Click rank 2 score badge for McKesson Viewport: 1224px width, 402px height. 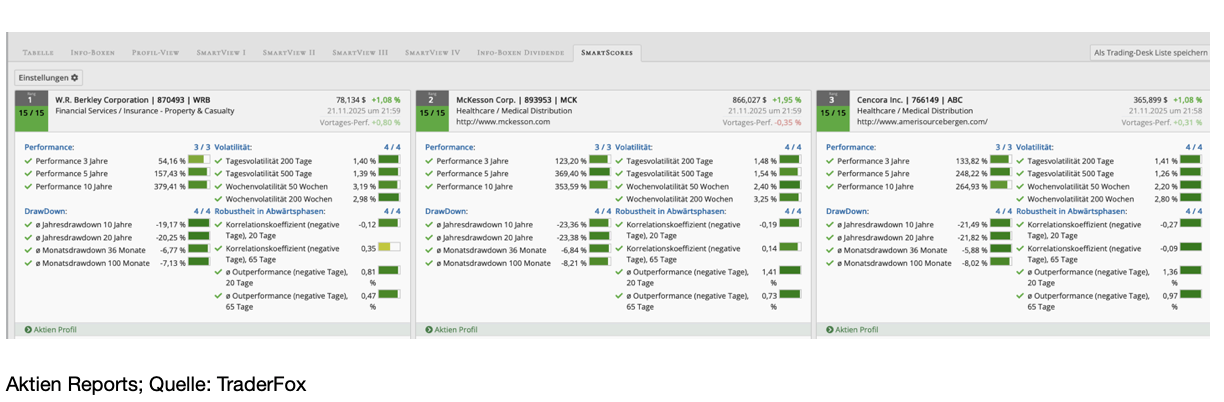(x=432, y=106)
